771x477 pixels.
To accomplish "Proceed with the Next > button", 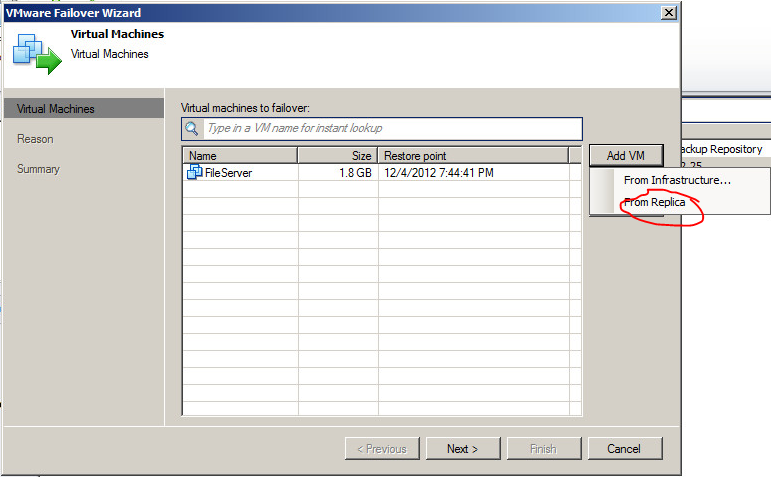I will point(463,448).
